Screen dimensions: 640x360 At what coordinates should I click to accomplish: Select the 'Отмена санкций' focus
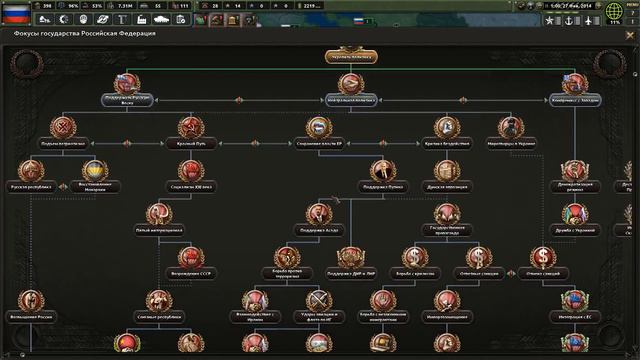[x=543, y=263]
